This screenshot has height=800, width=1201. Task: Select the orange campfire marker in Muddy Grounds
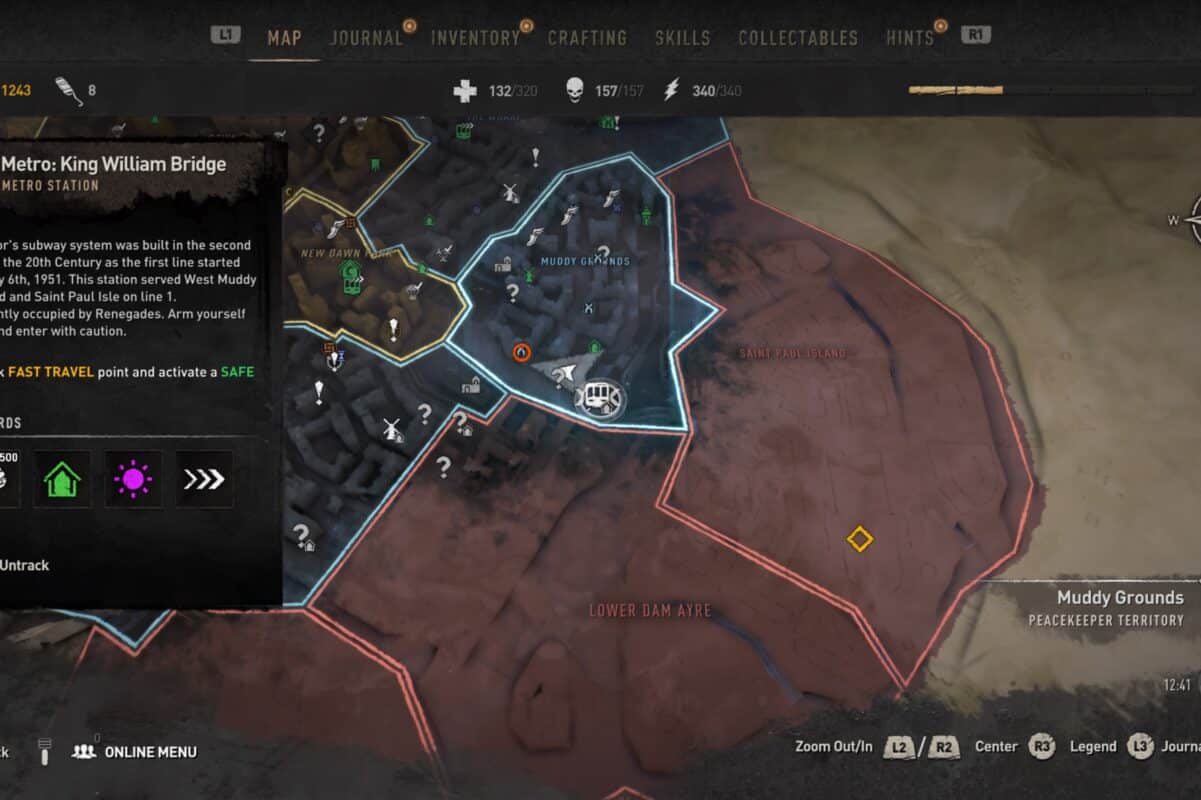(521, 352)
